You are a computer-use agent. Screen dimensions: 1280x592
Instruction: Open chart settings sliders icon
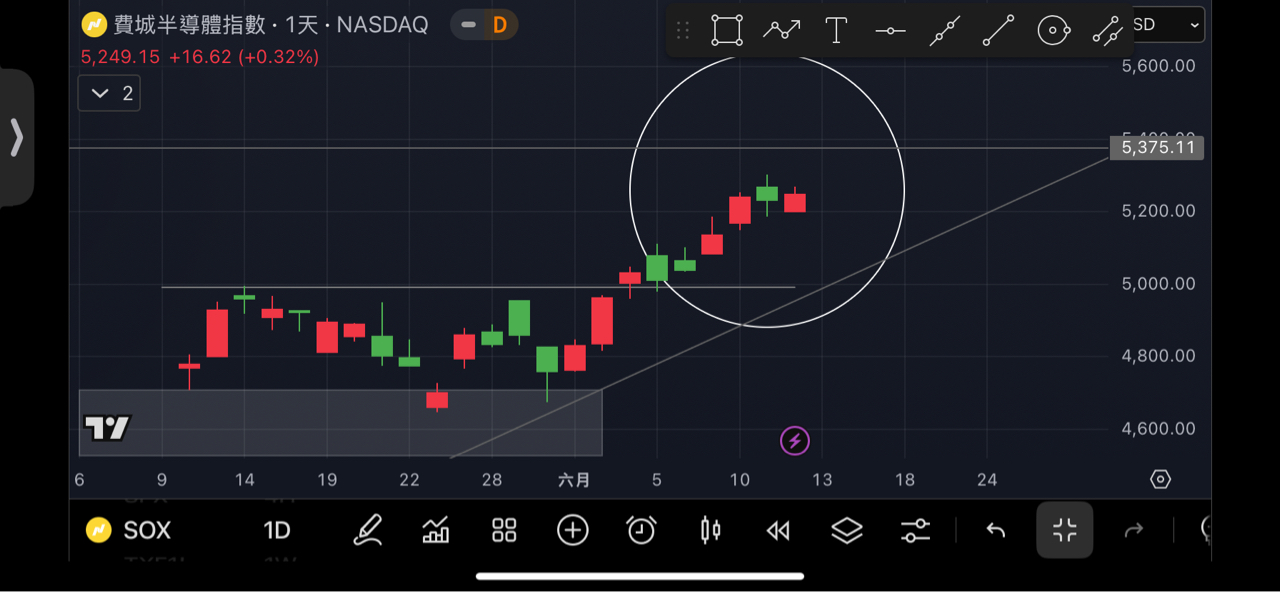915,530
